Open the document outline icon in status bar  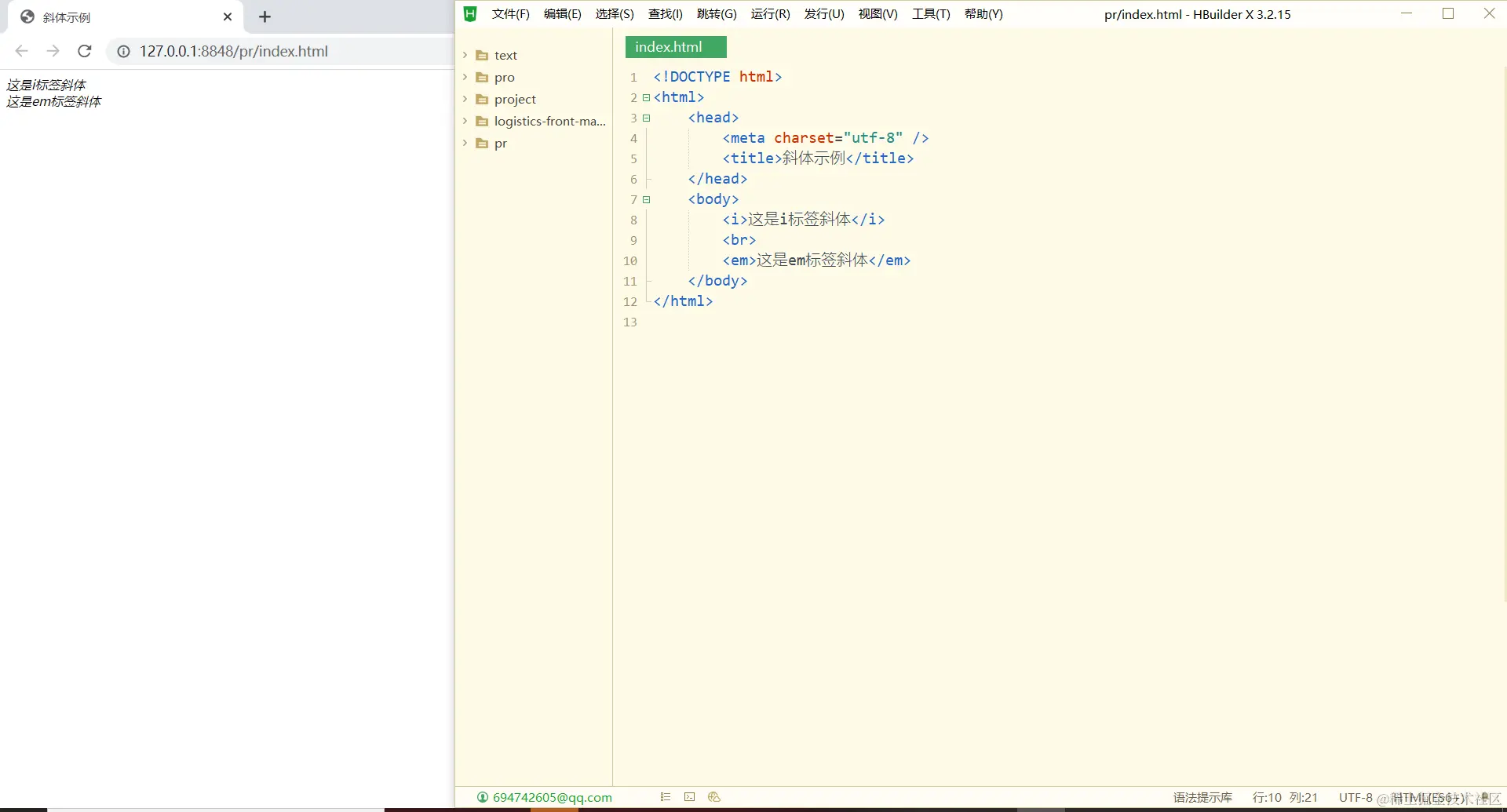666,797
